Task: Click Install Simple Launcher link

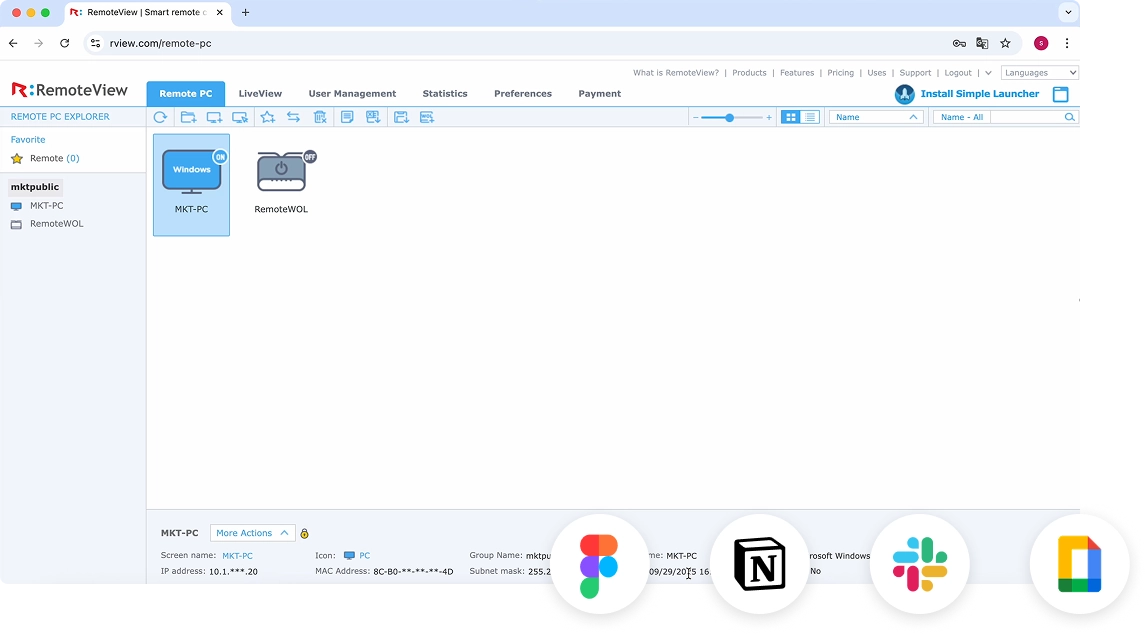Action: click(979, 94)
